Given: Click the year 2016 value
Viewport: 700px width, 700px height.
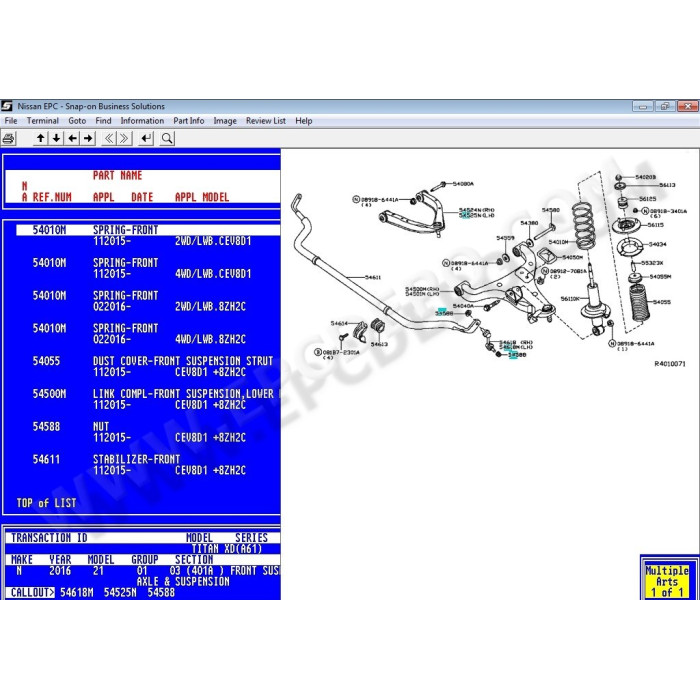Looking at the screenshot, I should coord(60,571).
